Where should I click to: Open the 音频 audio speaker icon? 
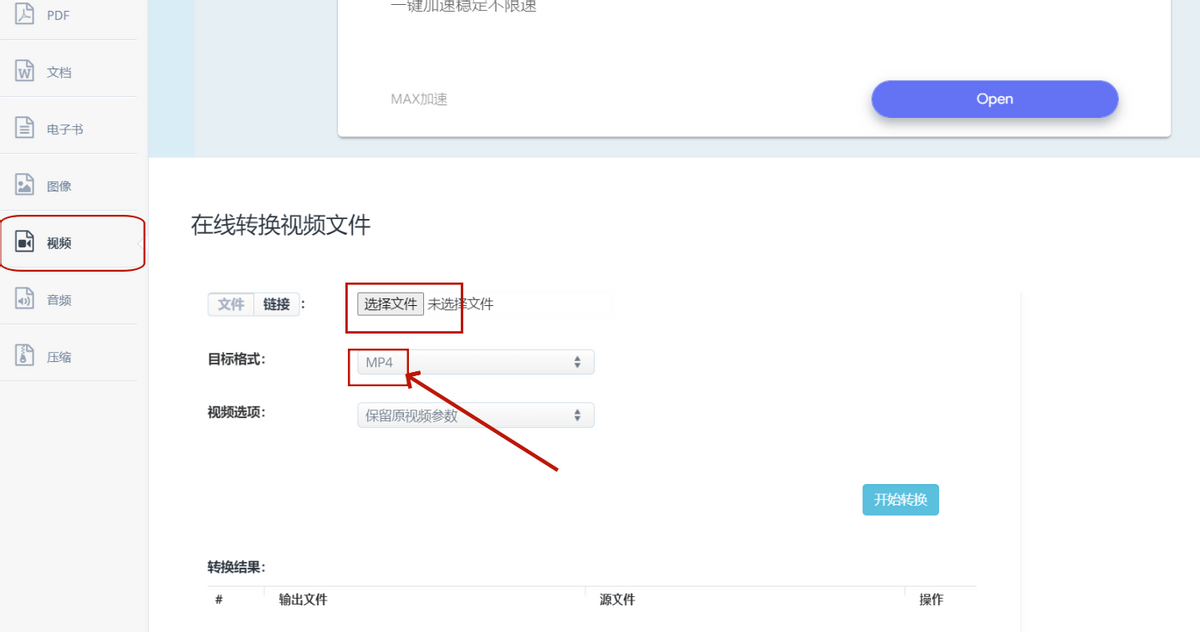tap(26, 300)
